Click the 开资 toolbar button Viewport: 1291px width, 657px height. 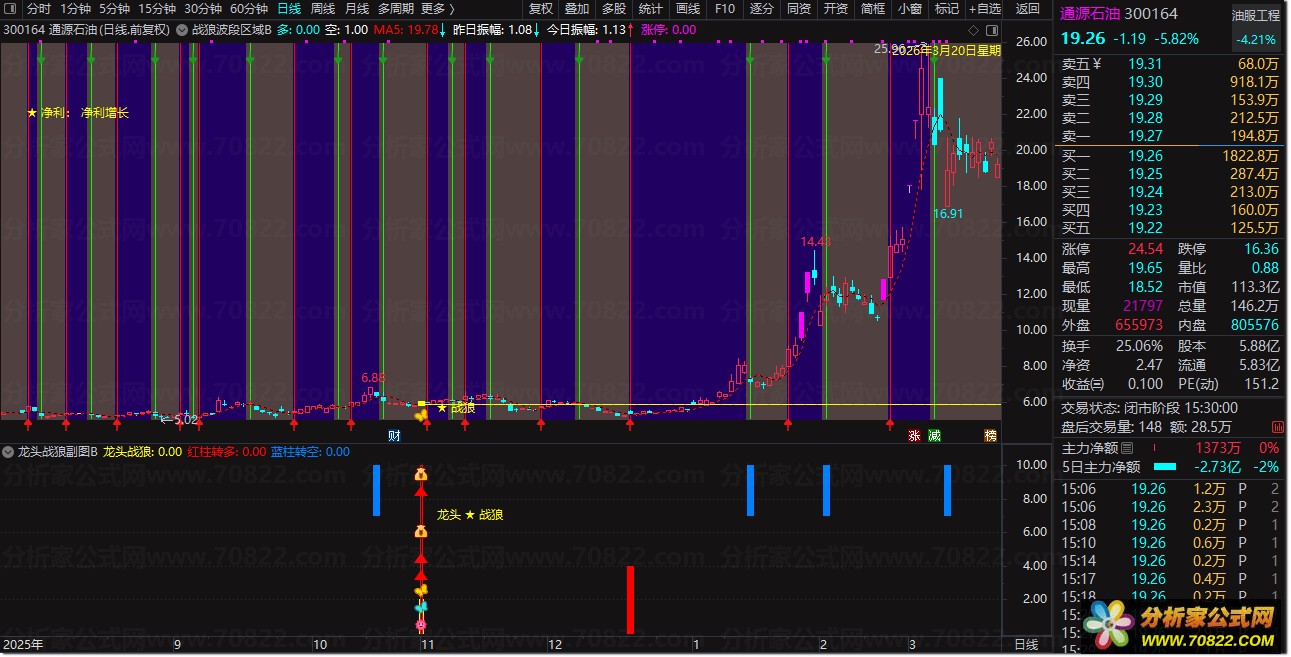pyautogui.click(x=836, y=9)
